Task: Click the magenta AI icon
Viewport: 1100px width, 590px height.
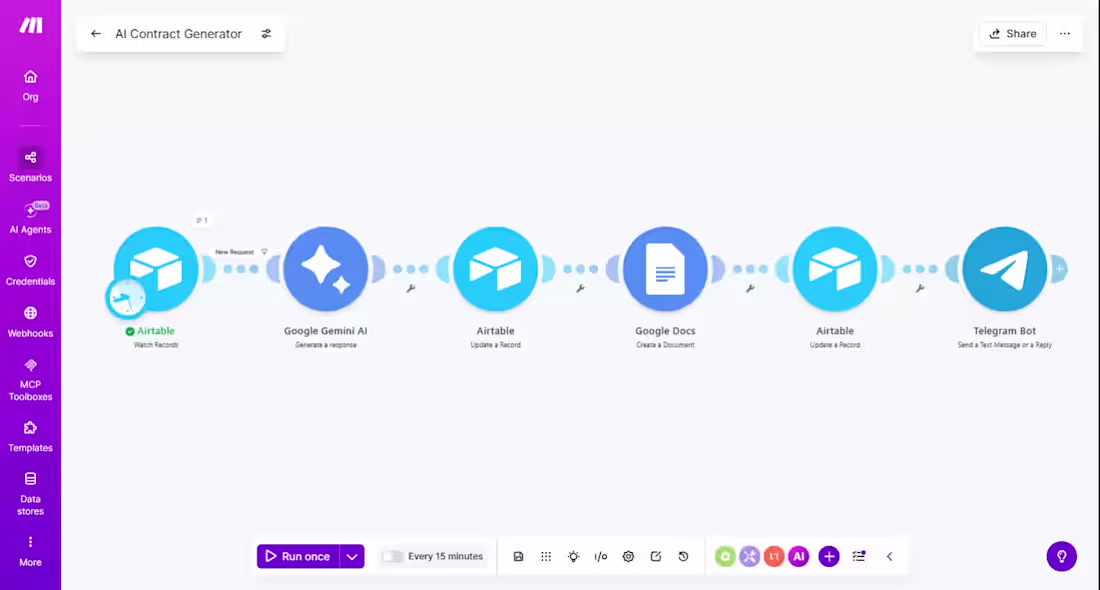Action: pyautogui.click(x=798, y=556)
